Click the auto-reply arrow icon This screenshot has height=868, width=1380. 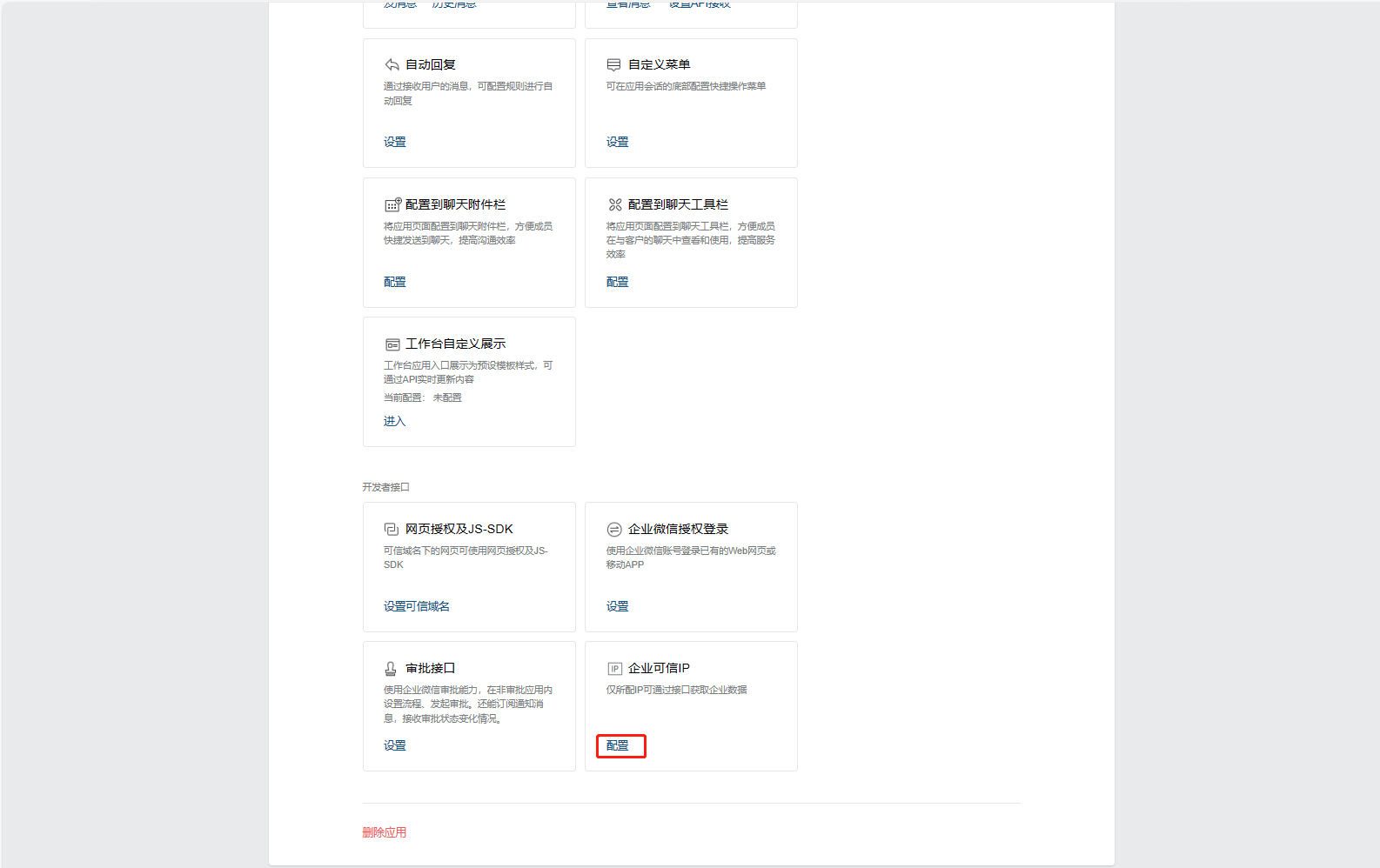pos(392,65)
